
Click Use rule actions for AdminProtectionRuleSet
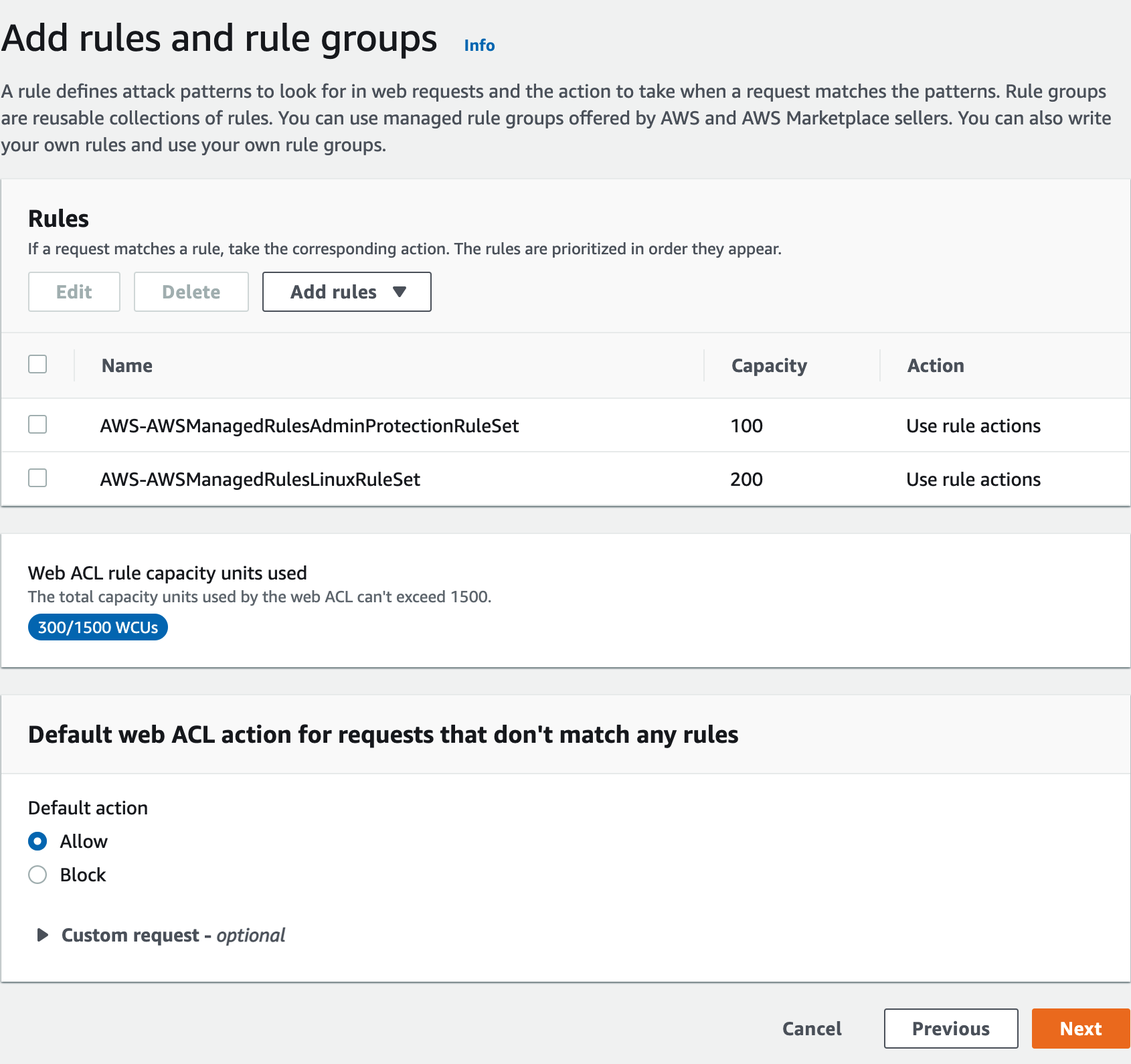tap(973, 425)
